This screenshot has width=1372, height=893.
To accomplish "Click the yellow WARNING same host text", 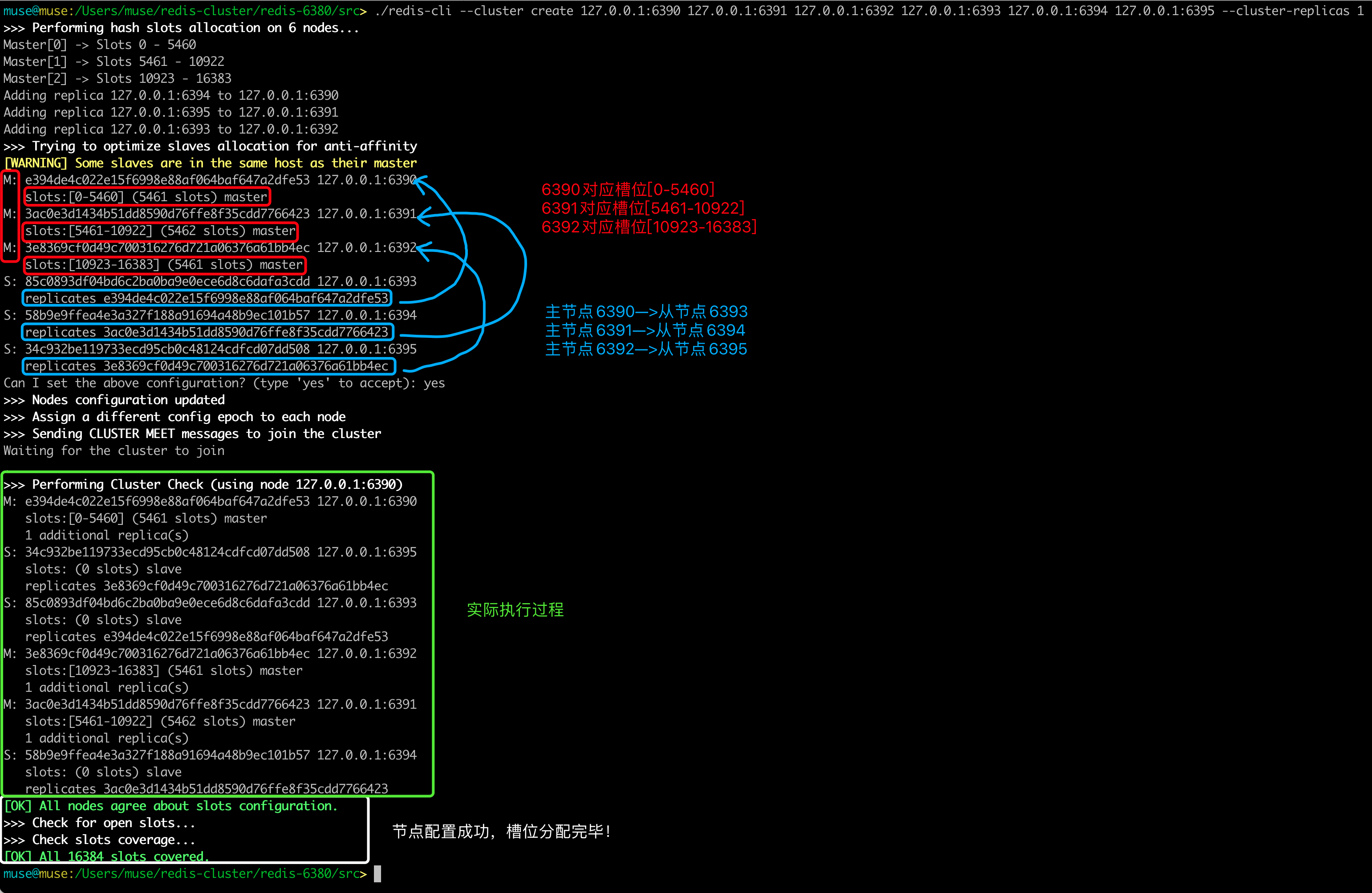I will pos(210,163).
